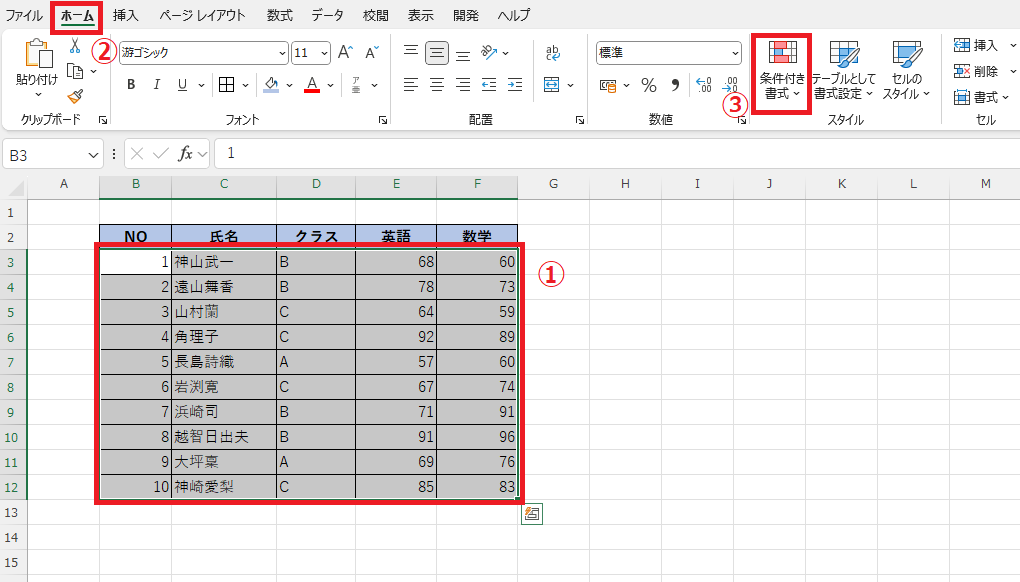
Task: Decrease decimal places
Action: click(x=730, y=85)
